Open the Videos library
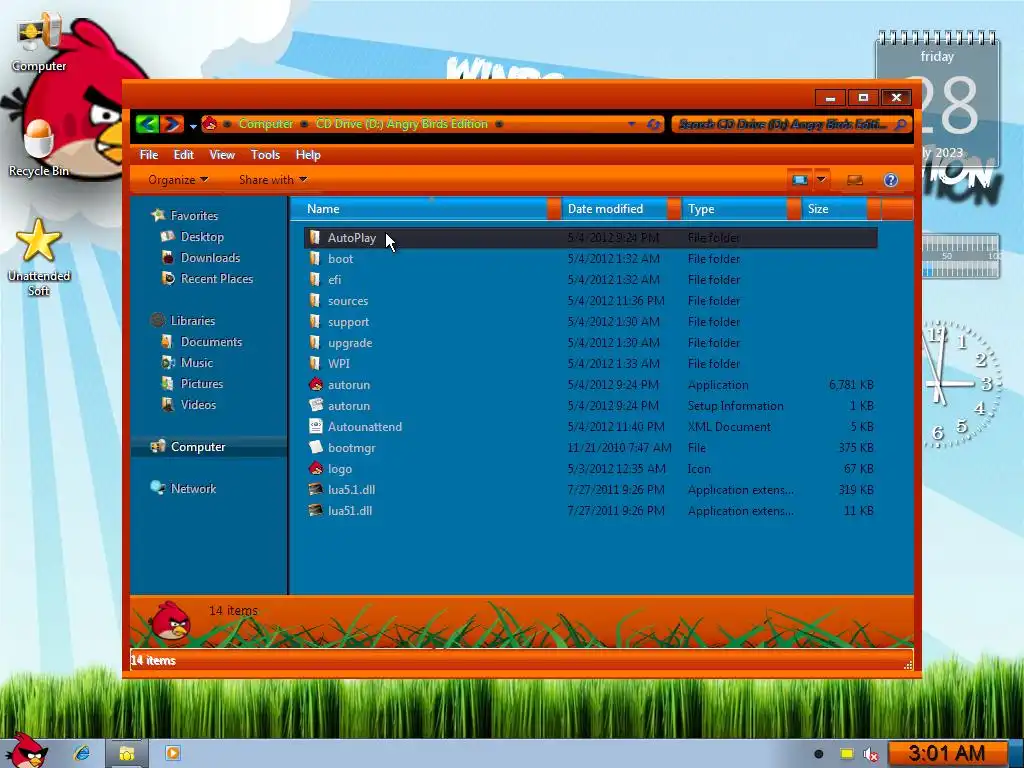Screen dimensions: 1024x768 [x=198, y=404]
